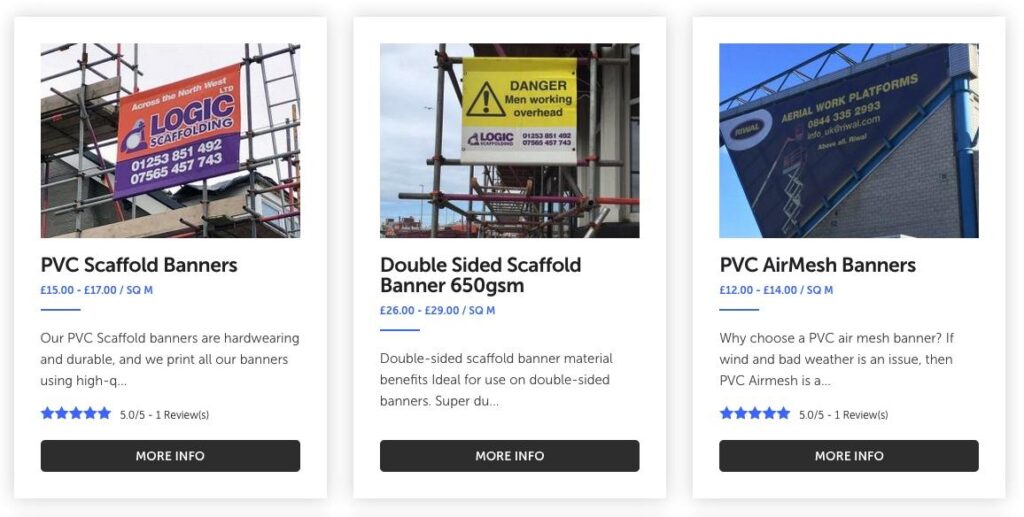Click the 'Double-sided scaffold banner material' description
Screen dimensions: 1024x517
coord(496,379)
